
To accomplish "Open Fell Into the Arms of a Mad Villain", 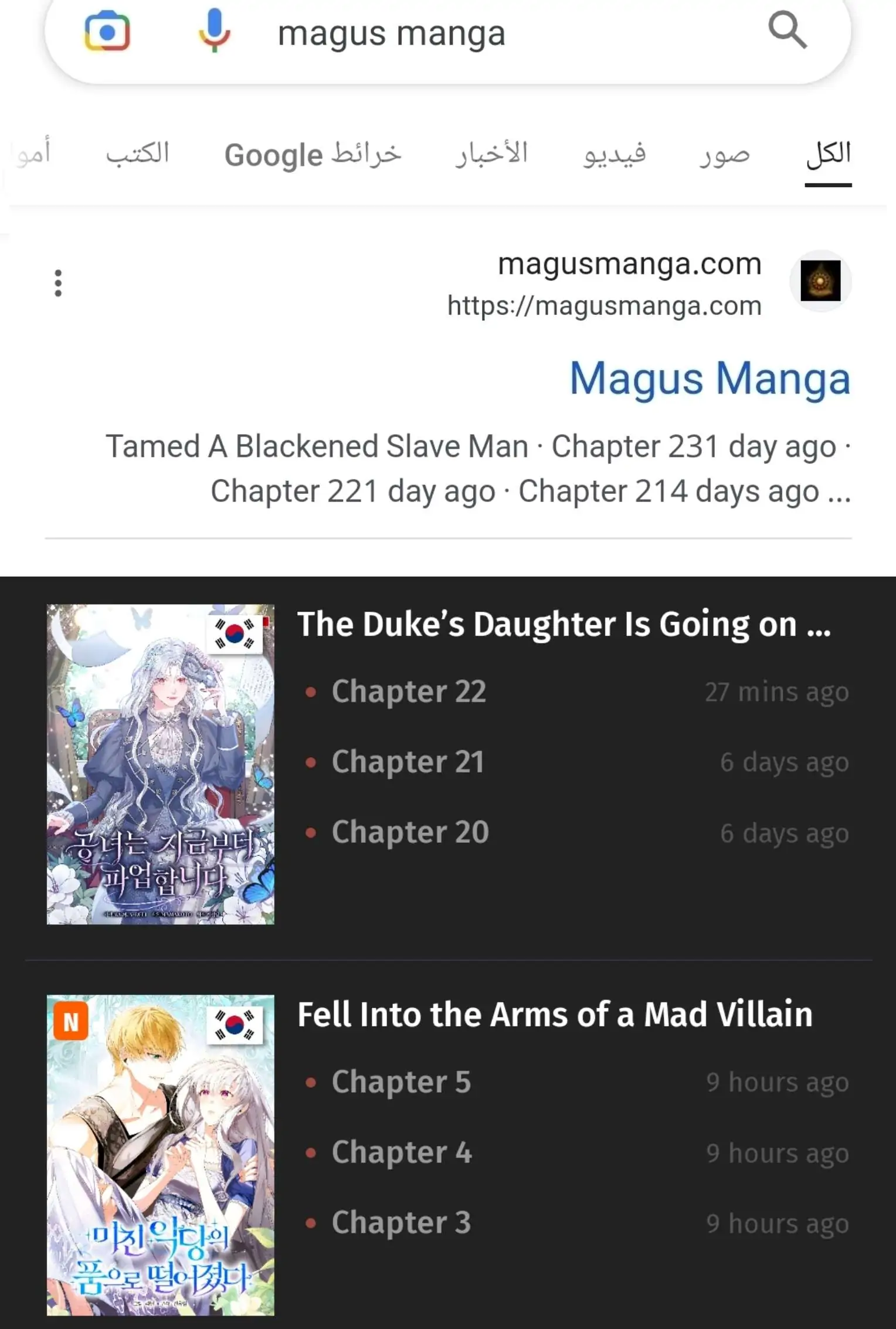I will pyautogui.click(x=555, y=1015).
